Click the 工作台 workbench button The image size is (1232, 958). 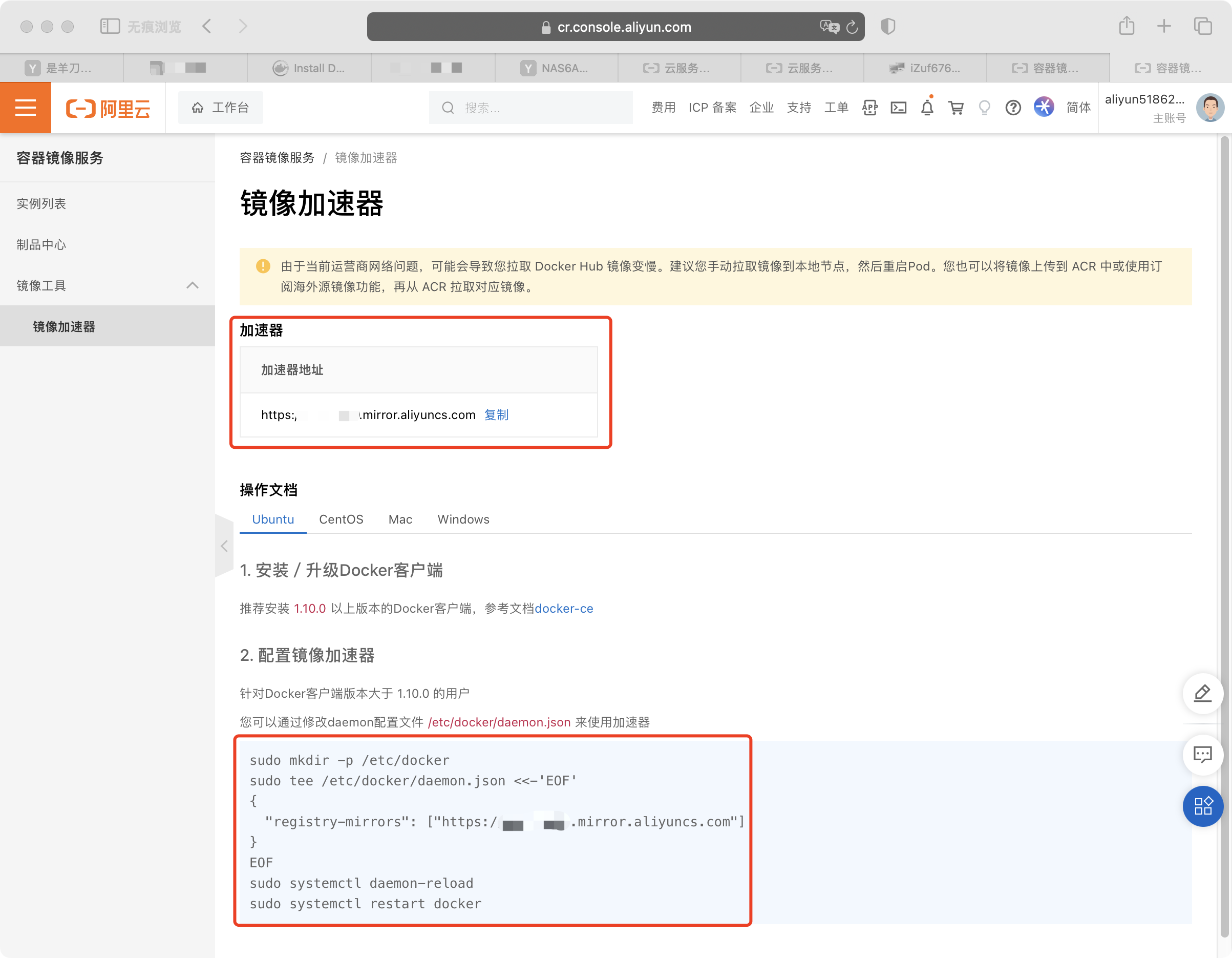[x=221, y=107]
